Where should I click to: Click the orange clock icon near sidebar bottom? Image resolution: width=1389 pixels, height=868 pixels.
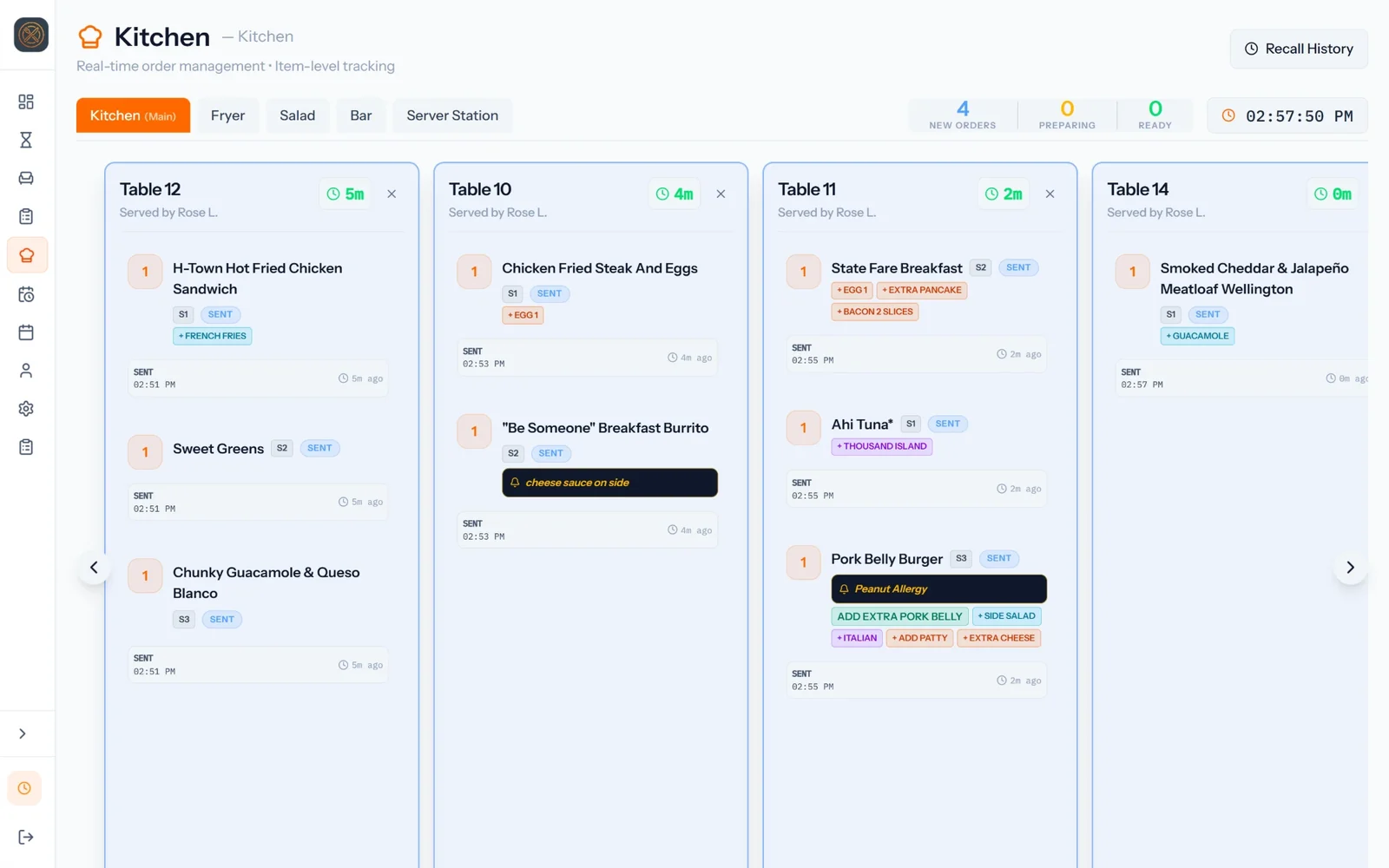coord(24,788)
